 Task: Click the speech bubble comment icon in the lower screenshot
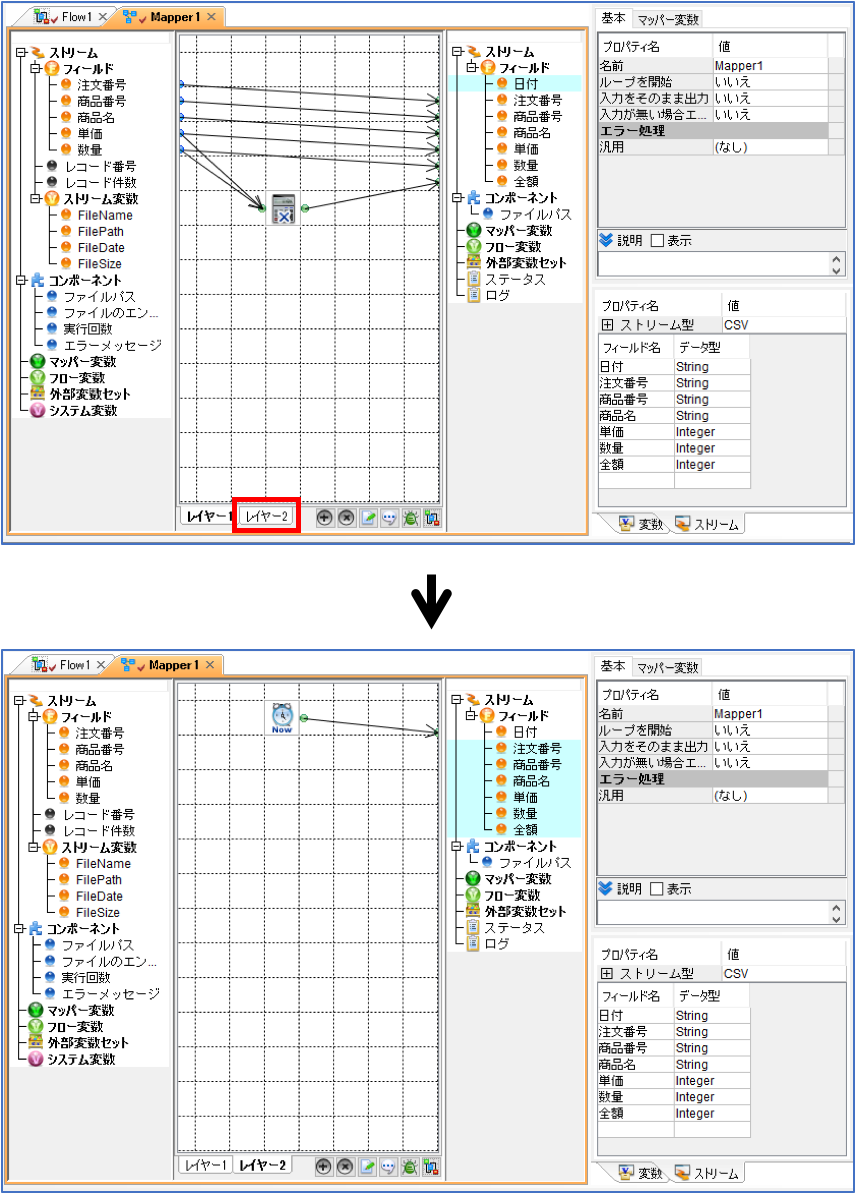(389, 1167)
